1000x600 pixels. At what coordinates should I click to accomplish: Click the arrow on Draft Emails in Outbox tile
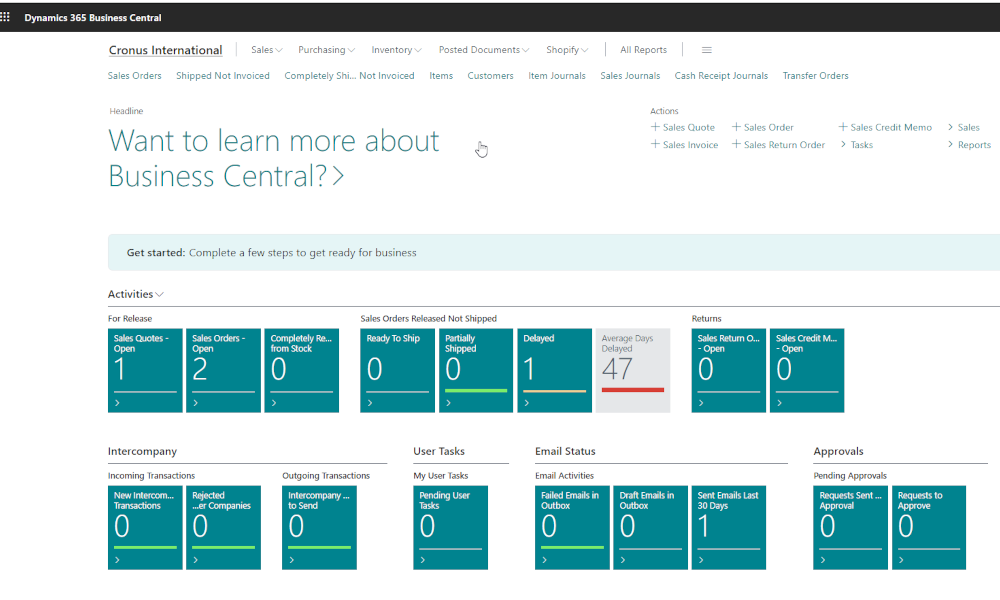pyautogui.click(x=623, y=560)
